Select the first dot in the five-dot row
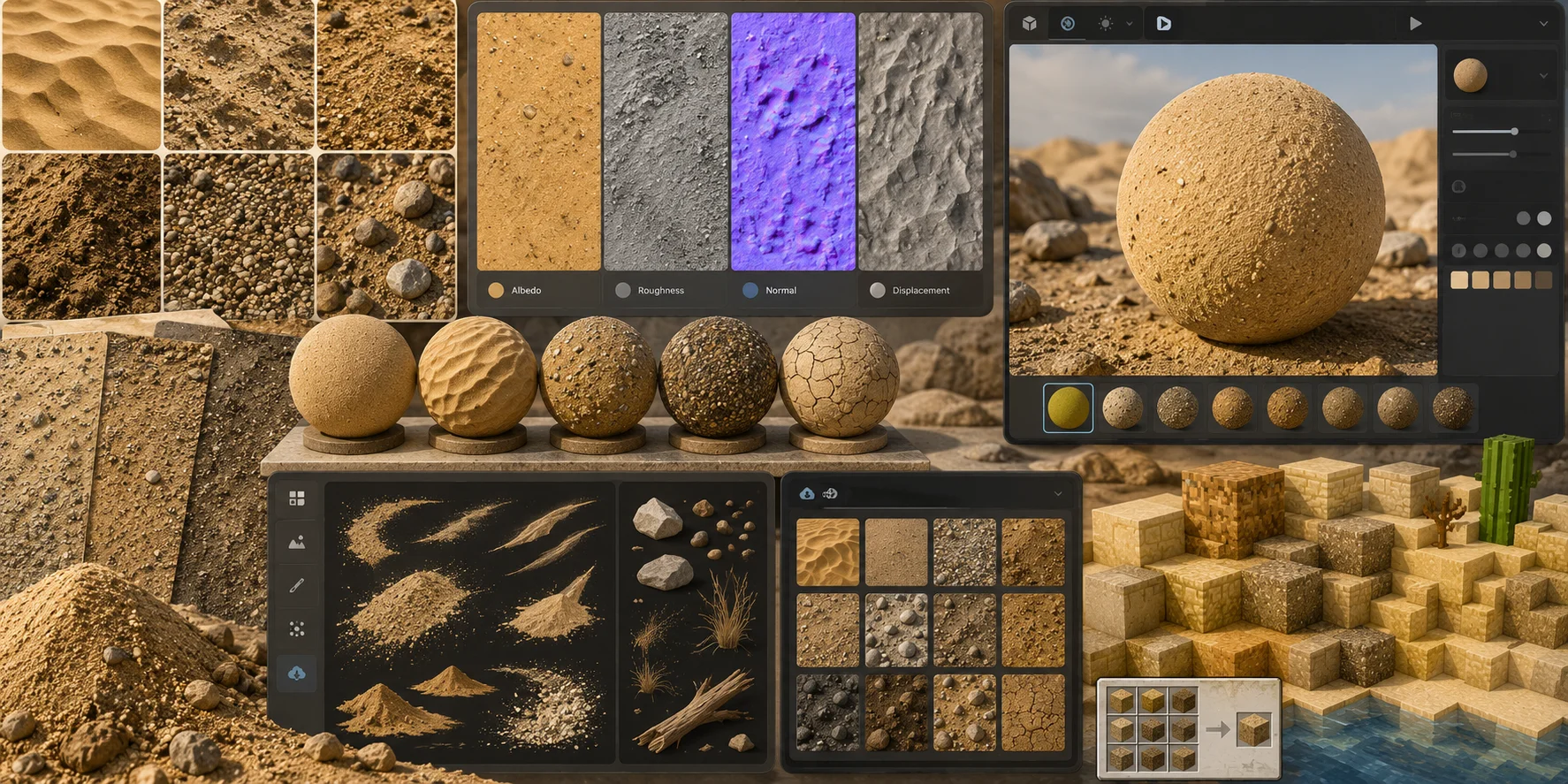The image size is (1568, 784). click(1459, 251)
